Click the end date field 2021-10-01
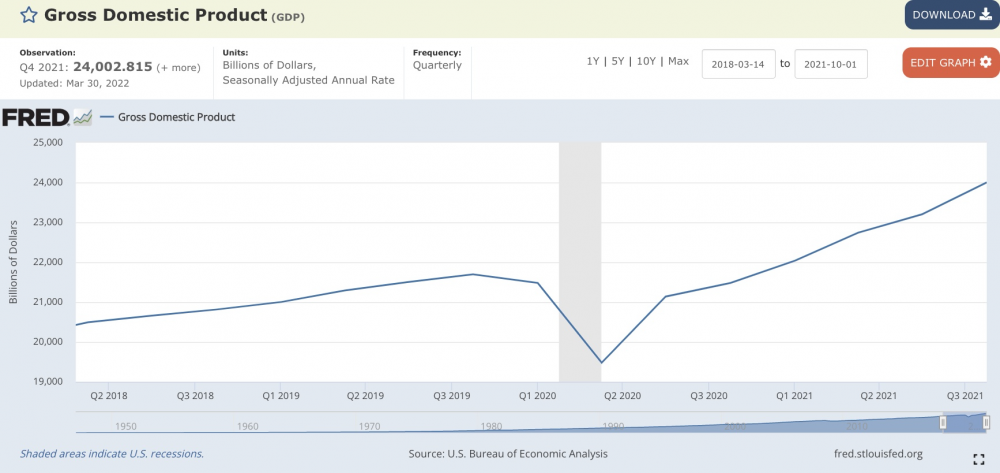1000x473 pixels. point(831,64)
